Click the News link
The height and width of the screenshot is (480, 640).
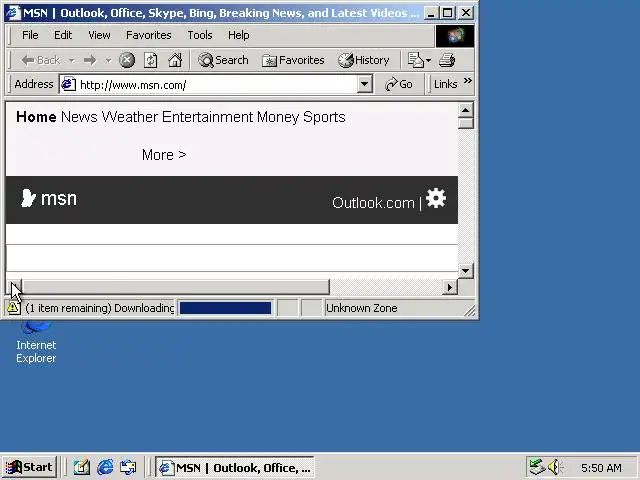pyautogui.click(x=79, y=117)
